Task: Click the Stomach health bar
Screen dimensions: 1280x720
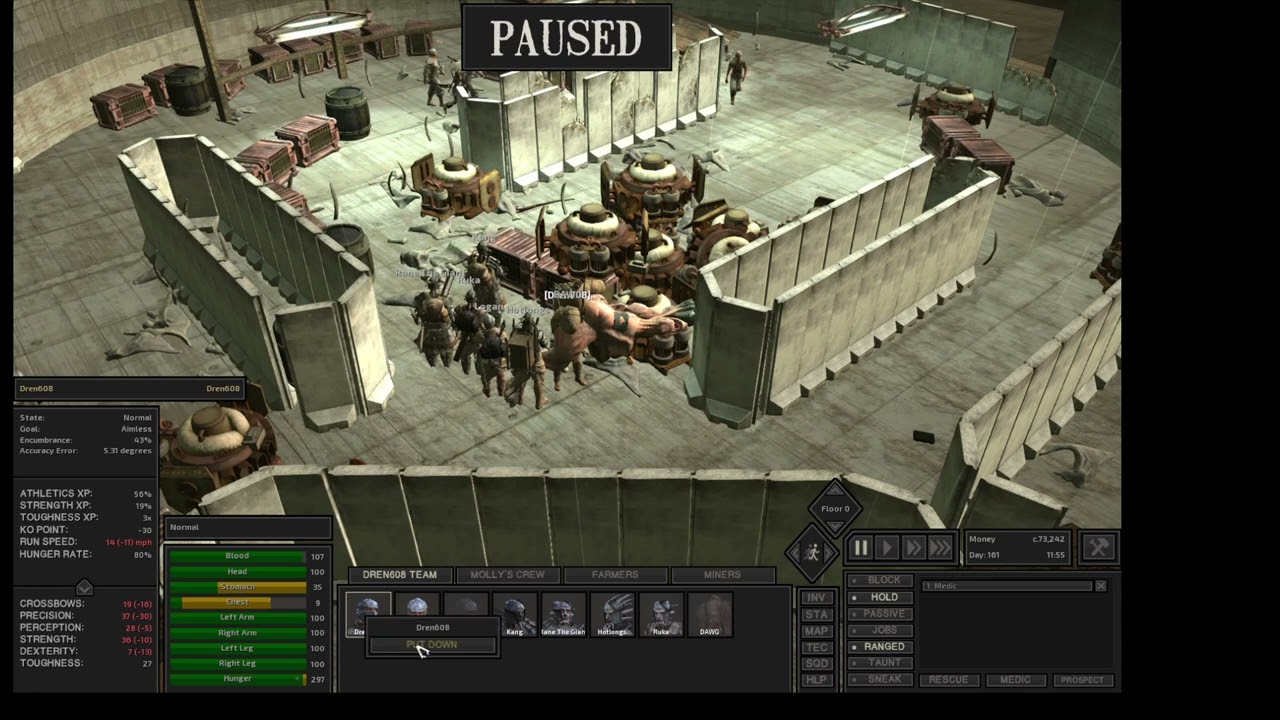Action: tap(237, 587)
